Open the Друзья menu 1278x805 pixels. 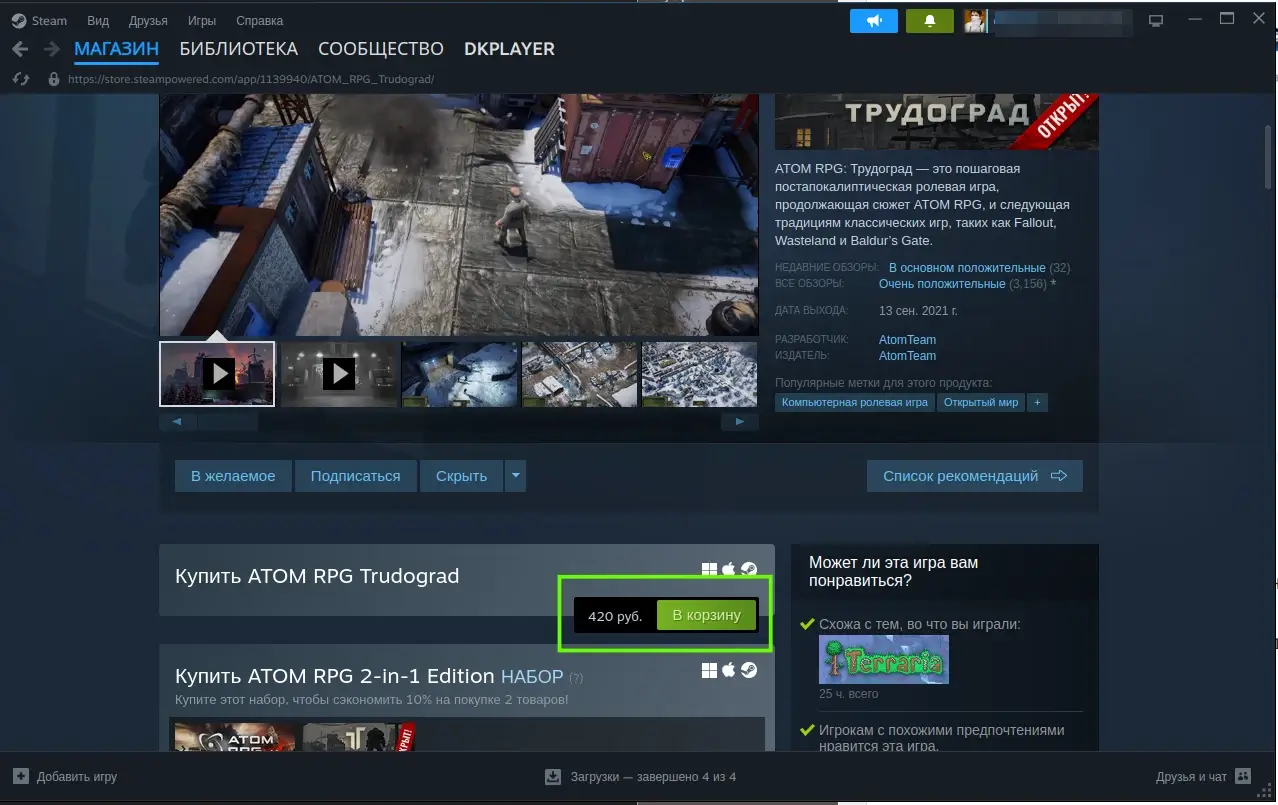(148, 20)
